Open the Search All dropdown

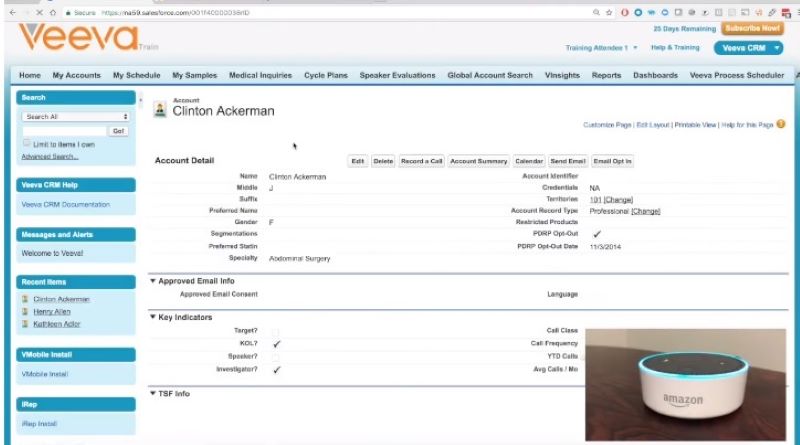[77, 117]
